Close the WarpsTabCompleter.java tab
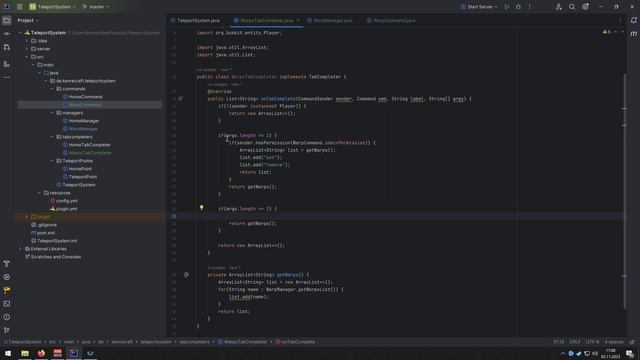This screenshot has width=640, height=360. click(298, 20)
